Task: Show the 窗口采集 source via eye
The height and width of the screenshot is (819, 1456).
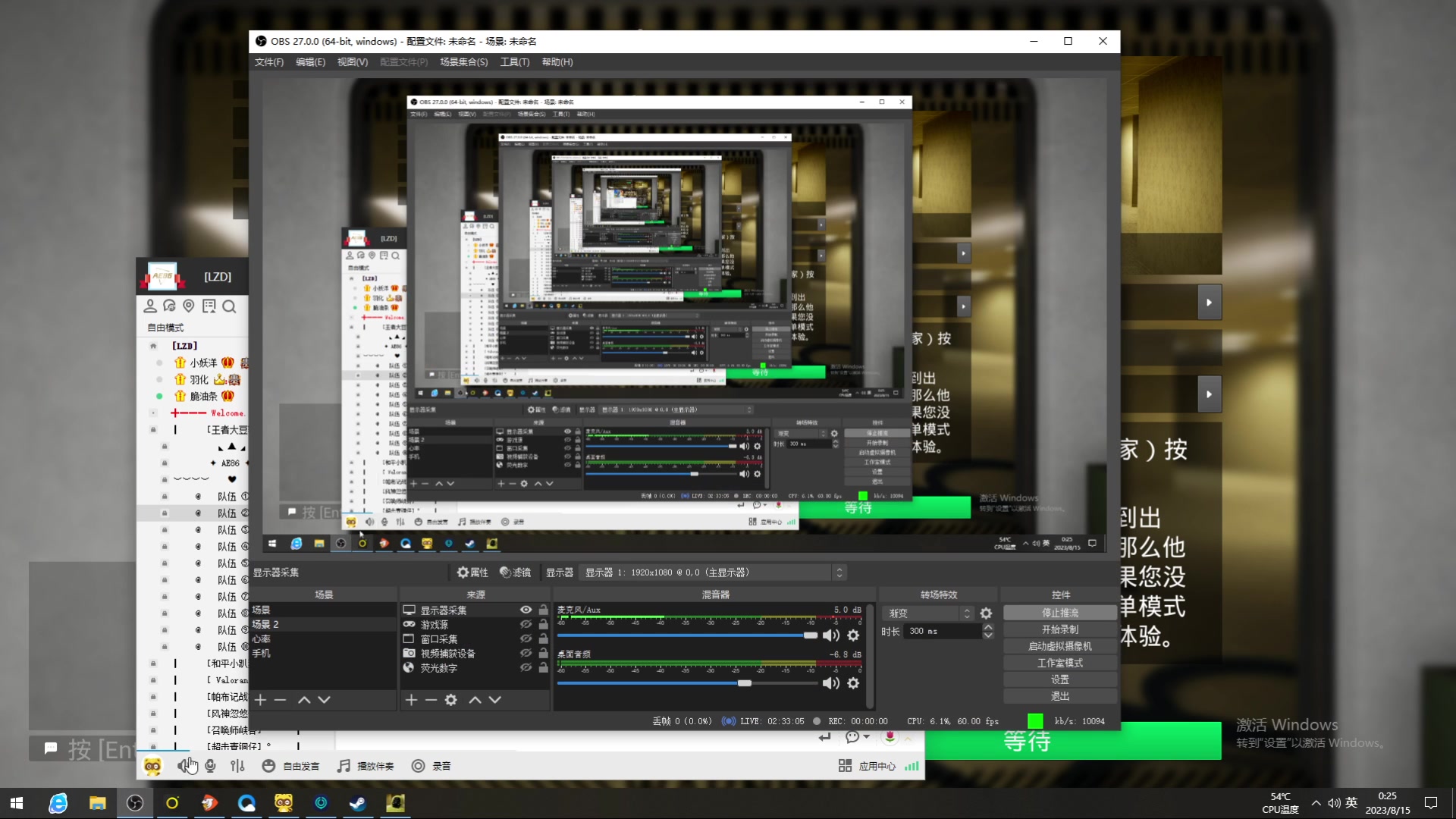Action: (x=526, y=639)
